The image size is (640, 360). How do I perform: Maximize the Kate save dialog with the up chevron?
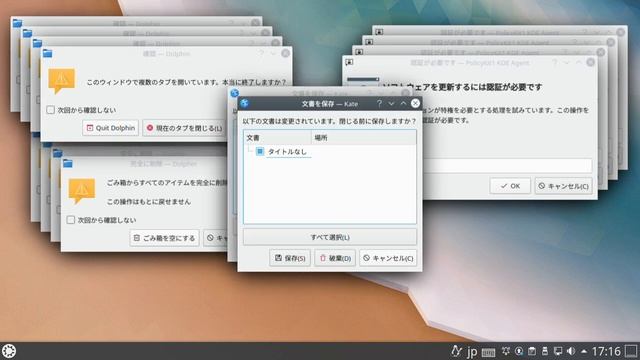(x=403, y=104)
